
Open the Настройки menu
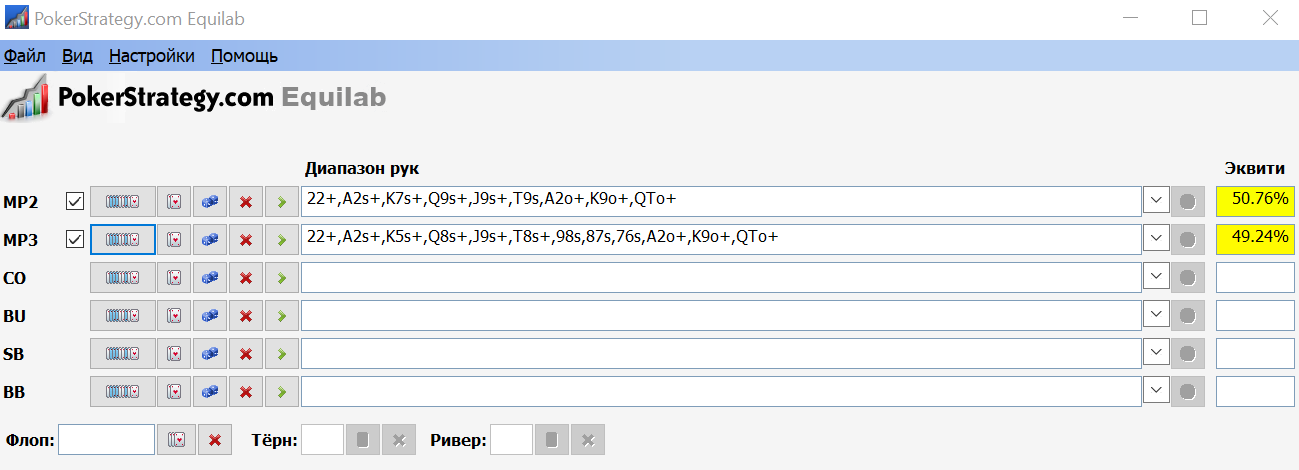point(152,56)
